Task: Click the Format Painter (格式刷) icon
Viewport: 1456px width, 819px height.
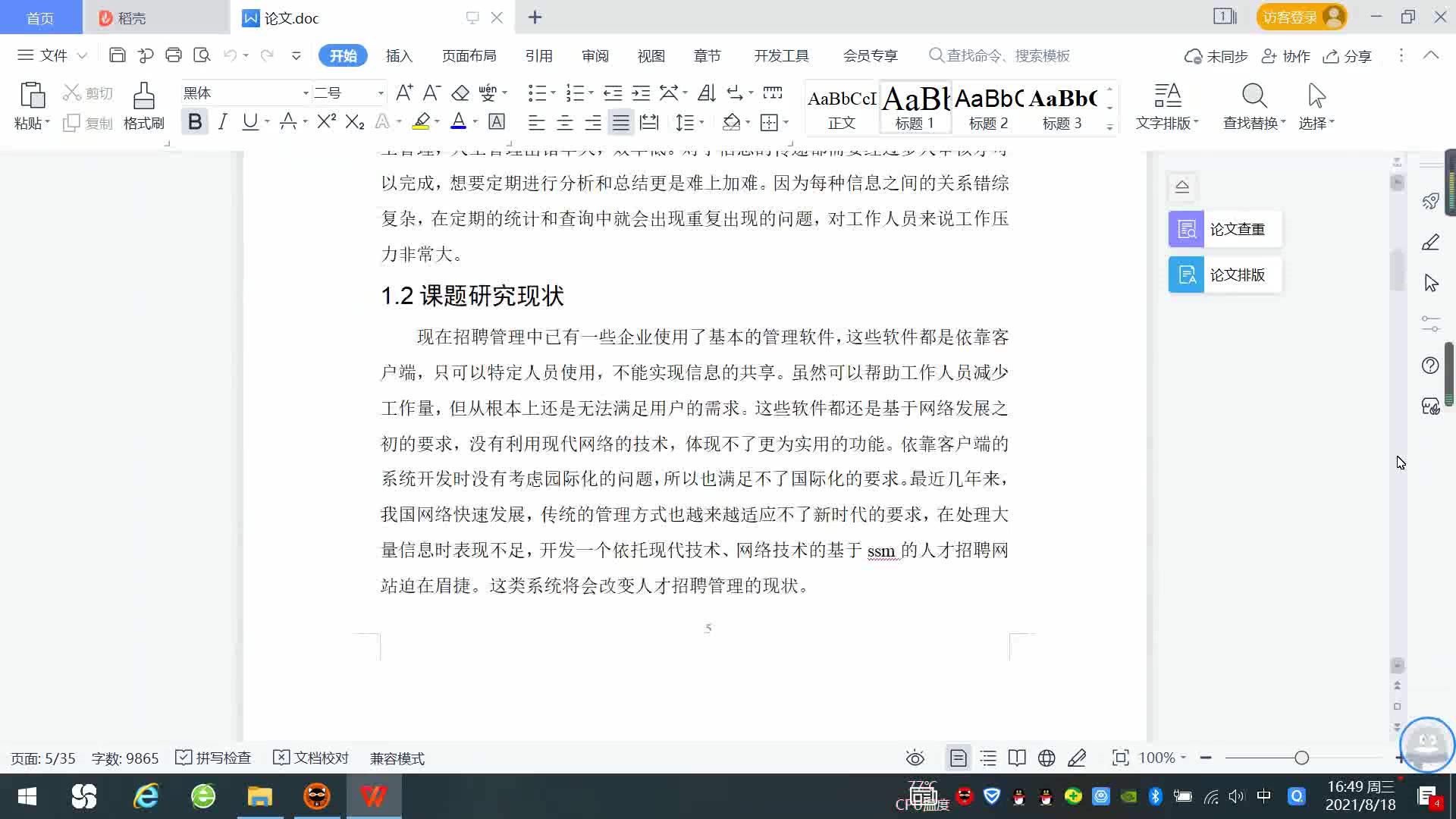Action: coord(143,97)
